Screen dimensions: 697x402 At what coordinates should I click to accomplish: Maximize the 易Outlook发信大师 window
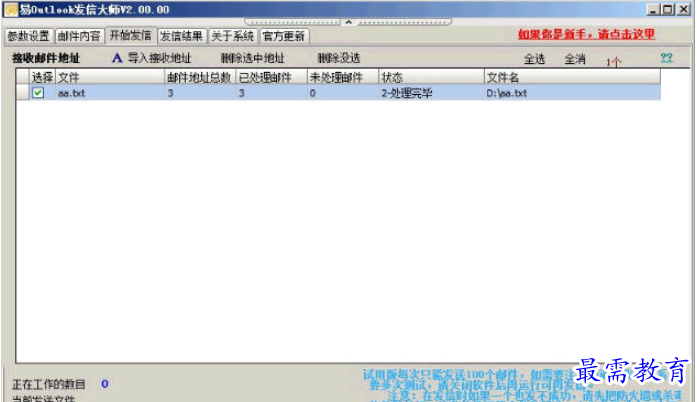668,9
